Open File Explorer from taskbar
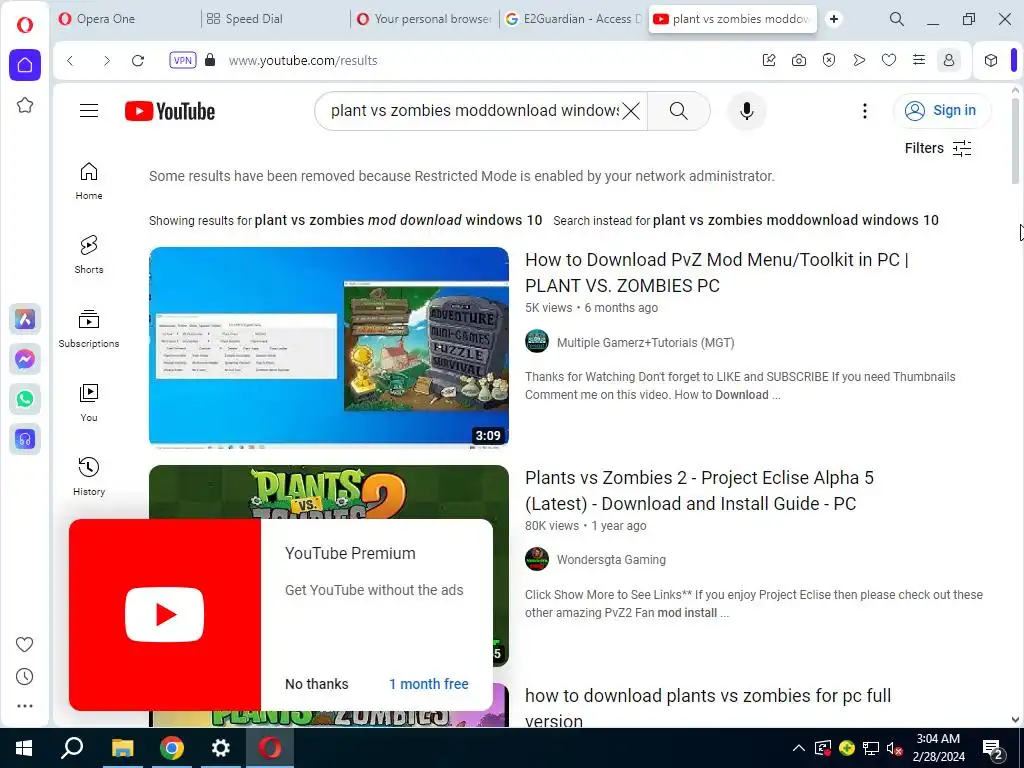Viewport: 1024px width, 768px height. [122, 748]
